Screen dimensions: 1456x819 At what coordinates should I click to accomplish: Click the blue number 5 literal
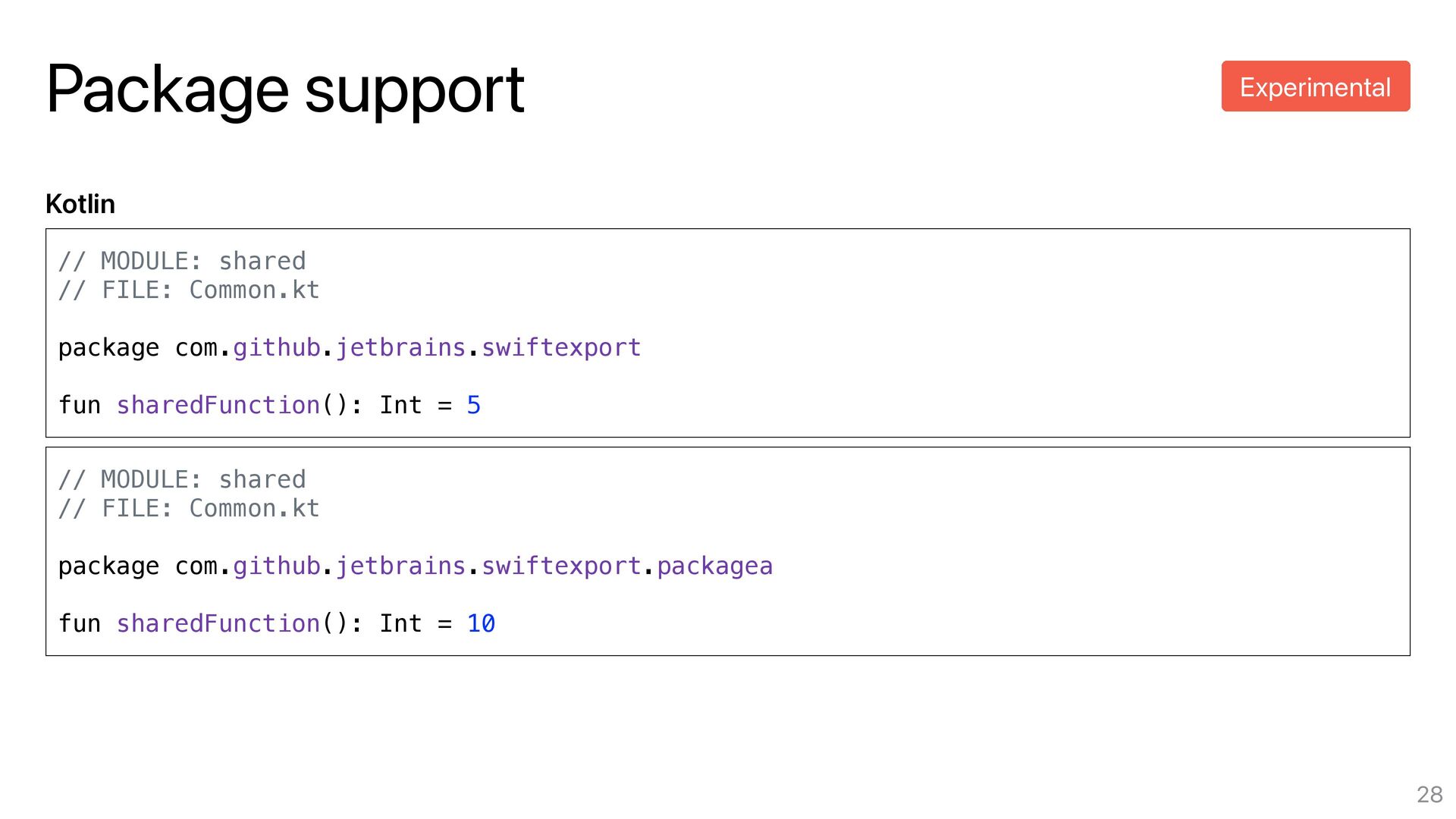pyautogui.click(x=473, y=405)
